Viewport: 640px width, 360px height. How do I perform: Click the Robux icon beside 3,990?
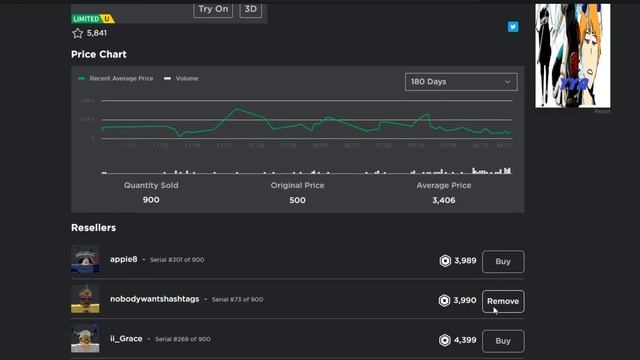[444, 300]
